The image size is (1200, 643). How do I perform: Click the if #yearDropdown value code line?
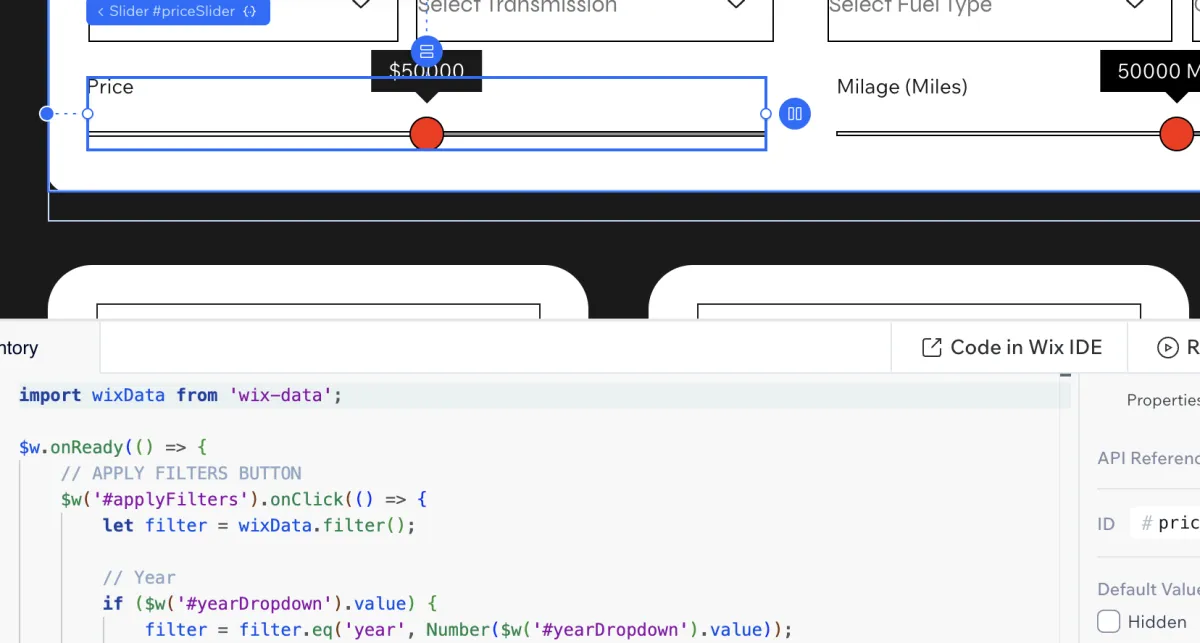(270, 603)
